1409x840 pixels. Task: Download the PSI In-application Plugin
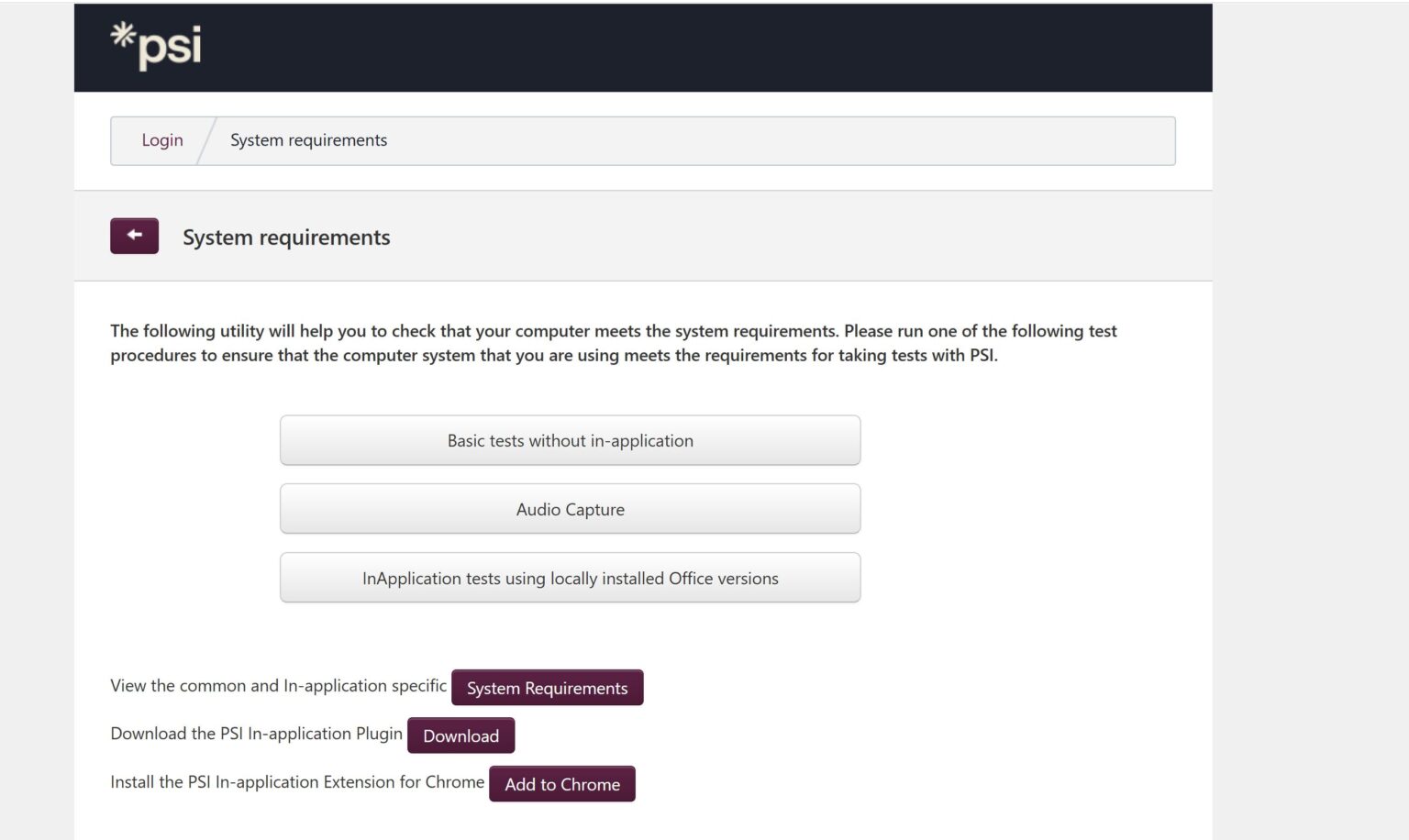click(x=460, y=735)
